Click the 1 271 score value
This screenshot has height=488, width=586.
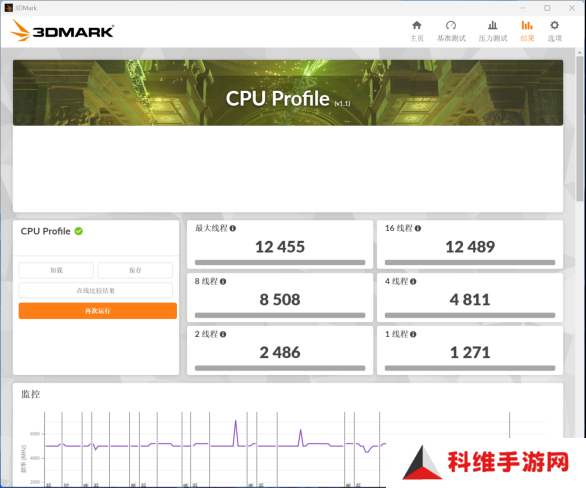click(470, 352)
